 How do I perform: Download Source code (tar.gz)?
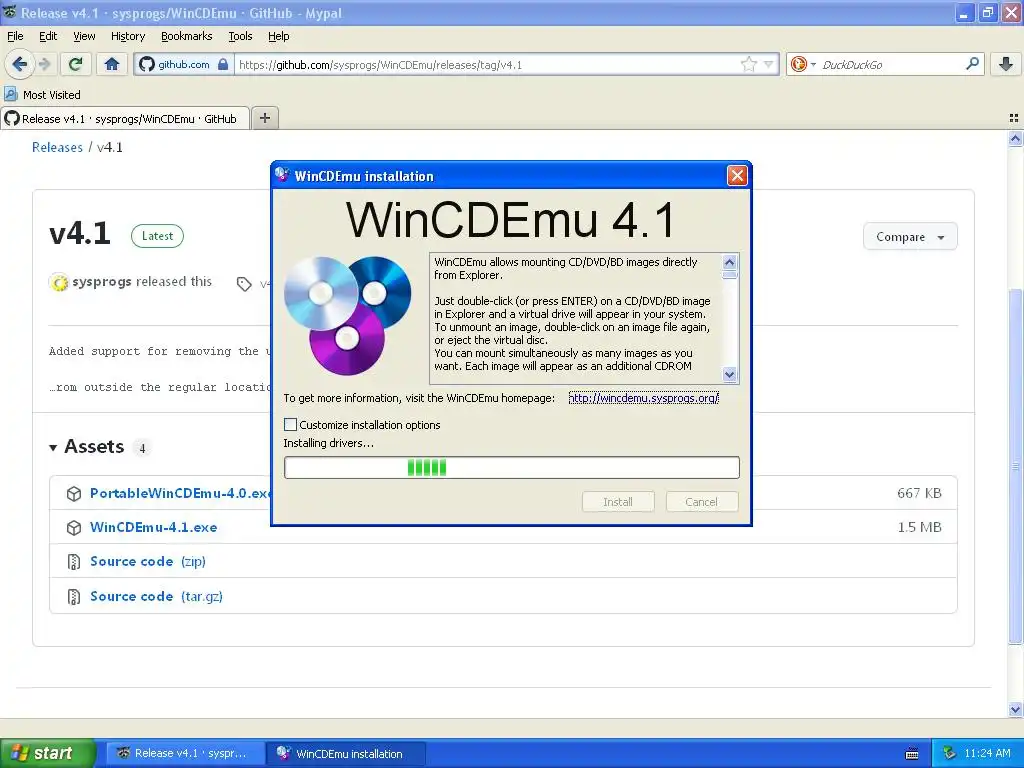156,596
